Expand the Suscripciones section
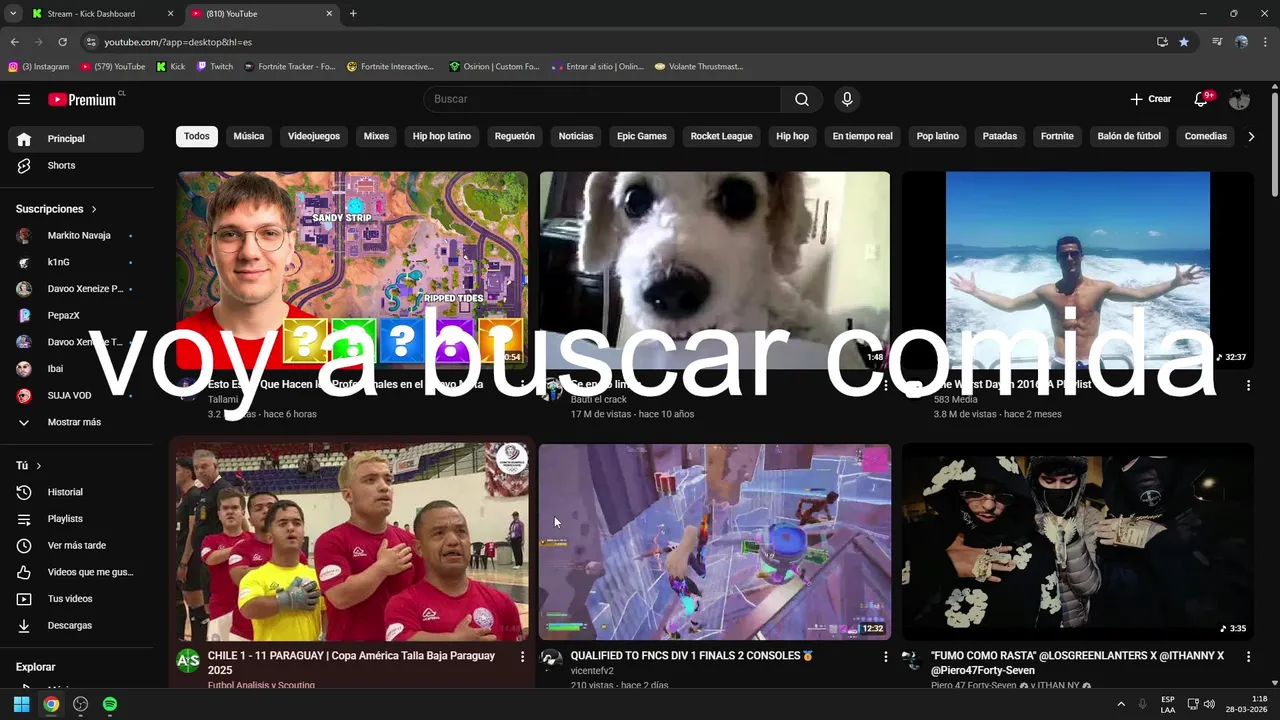This screenshot has width=1280, height=720. 57,209
